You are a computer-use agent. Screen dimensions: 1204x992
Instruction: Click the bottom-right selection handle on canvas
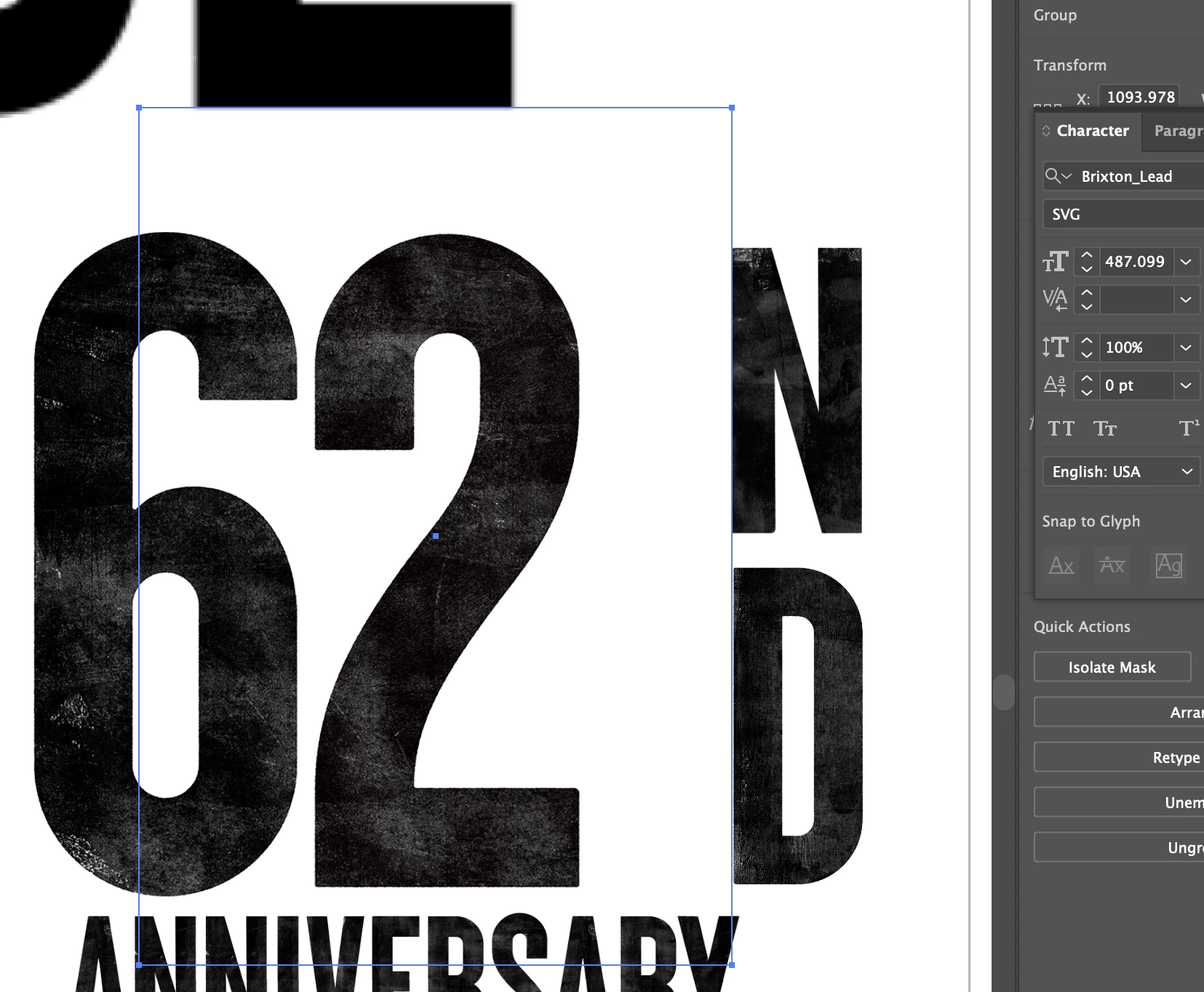[732, 965]
